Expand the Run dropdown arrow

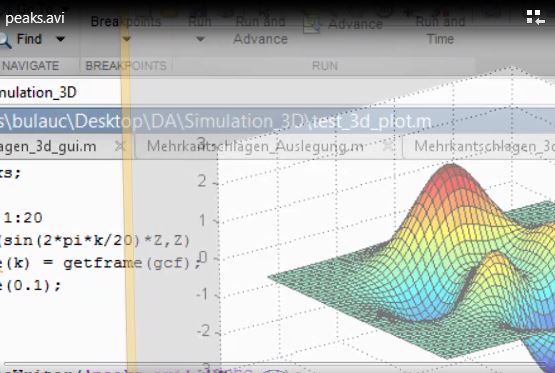pyautogui.click(x=200, y=38)
